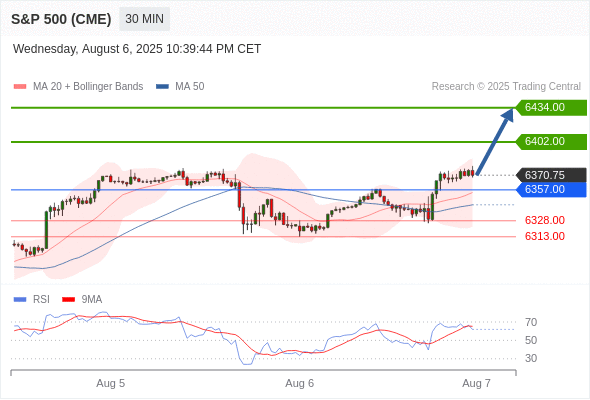Click the RSI 70 level label
Viewport: 590px width, 400px height.
point(531,322)
